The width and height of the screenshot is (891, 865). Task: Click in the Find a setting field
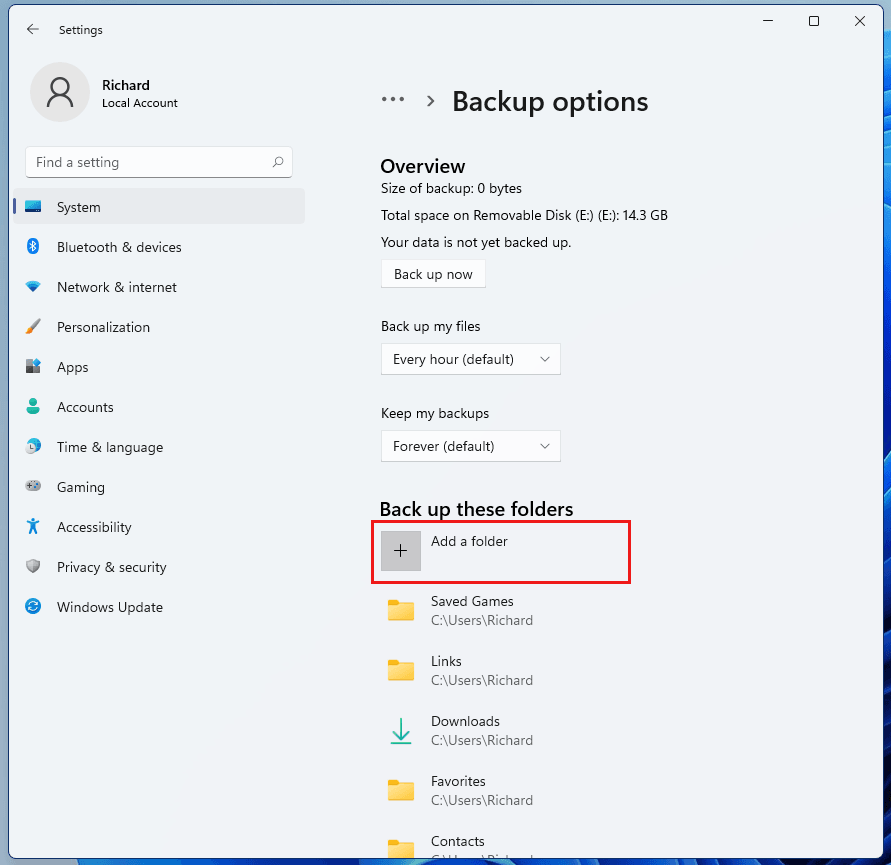pos(159,162)
